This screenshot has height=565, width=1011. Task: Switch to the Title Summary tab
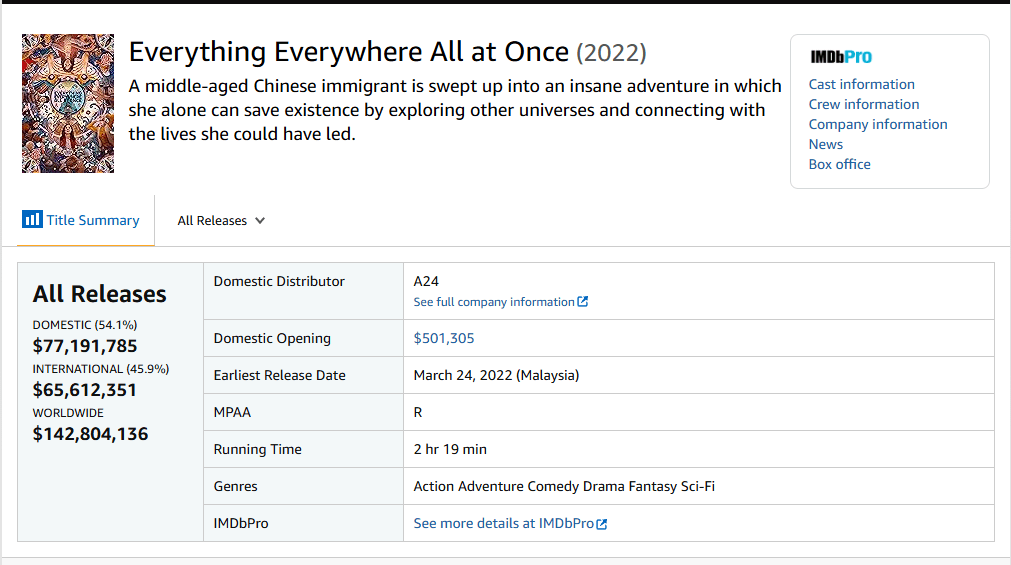(x=93, y=220)
